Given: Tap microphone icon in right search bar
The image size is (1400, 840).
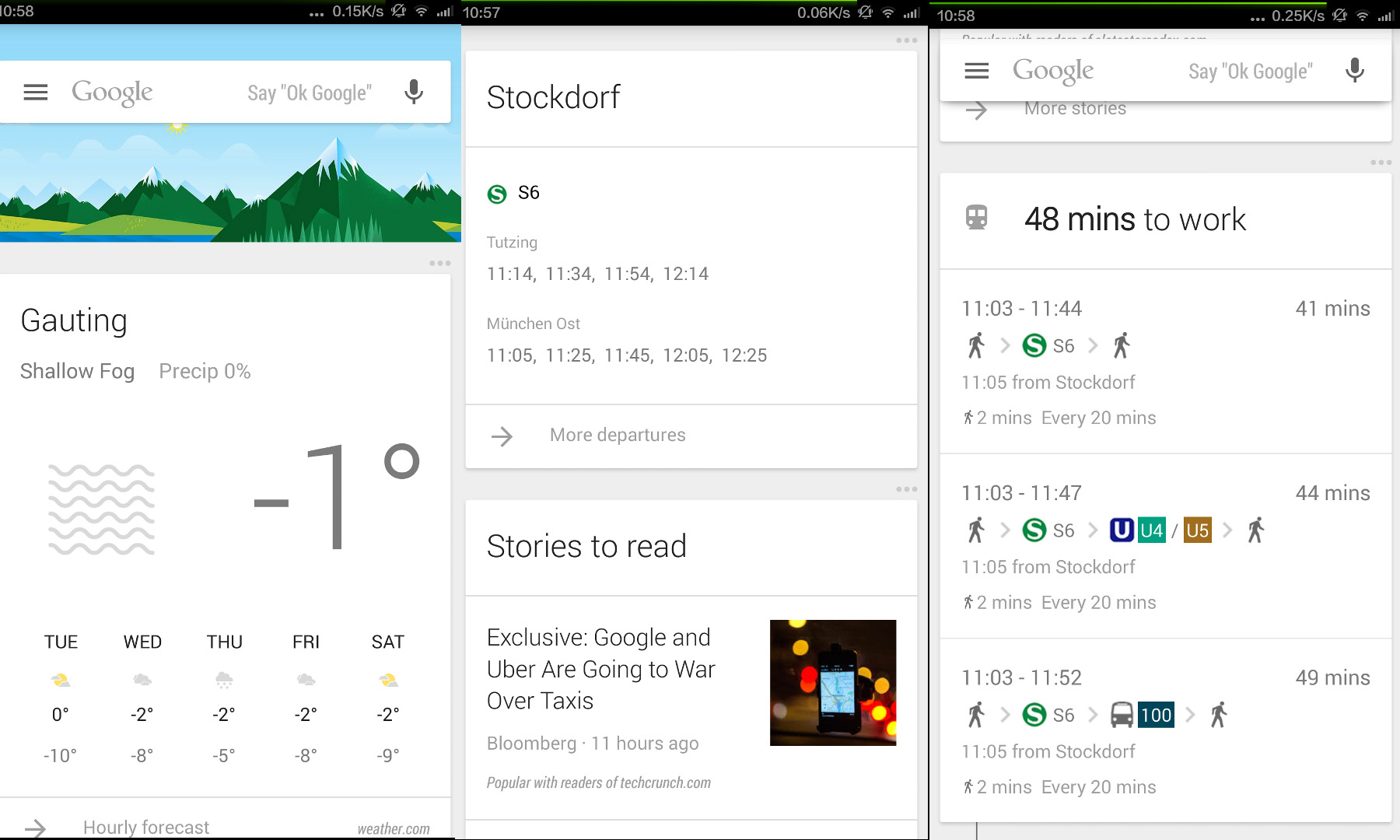Looking at the screenshot, I should tap(1354, 71).
